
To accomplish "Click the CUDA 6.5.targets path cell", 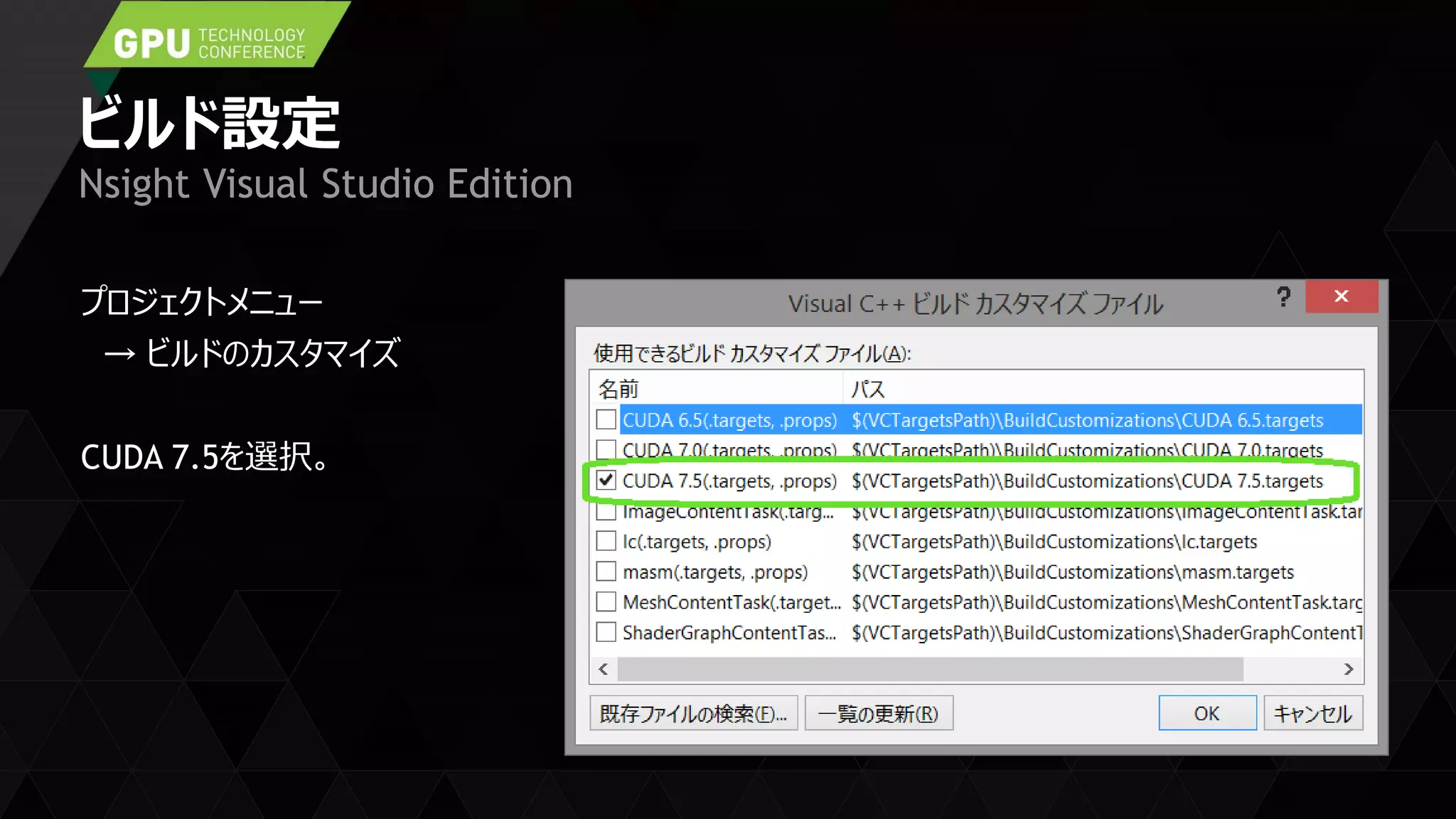I will point(1088,420).
